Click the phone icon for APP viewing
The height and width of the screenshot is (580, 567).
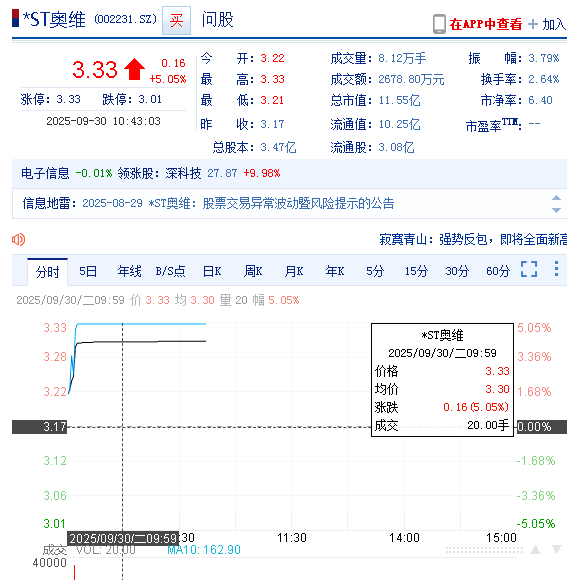point(439,24)
